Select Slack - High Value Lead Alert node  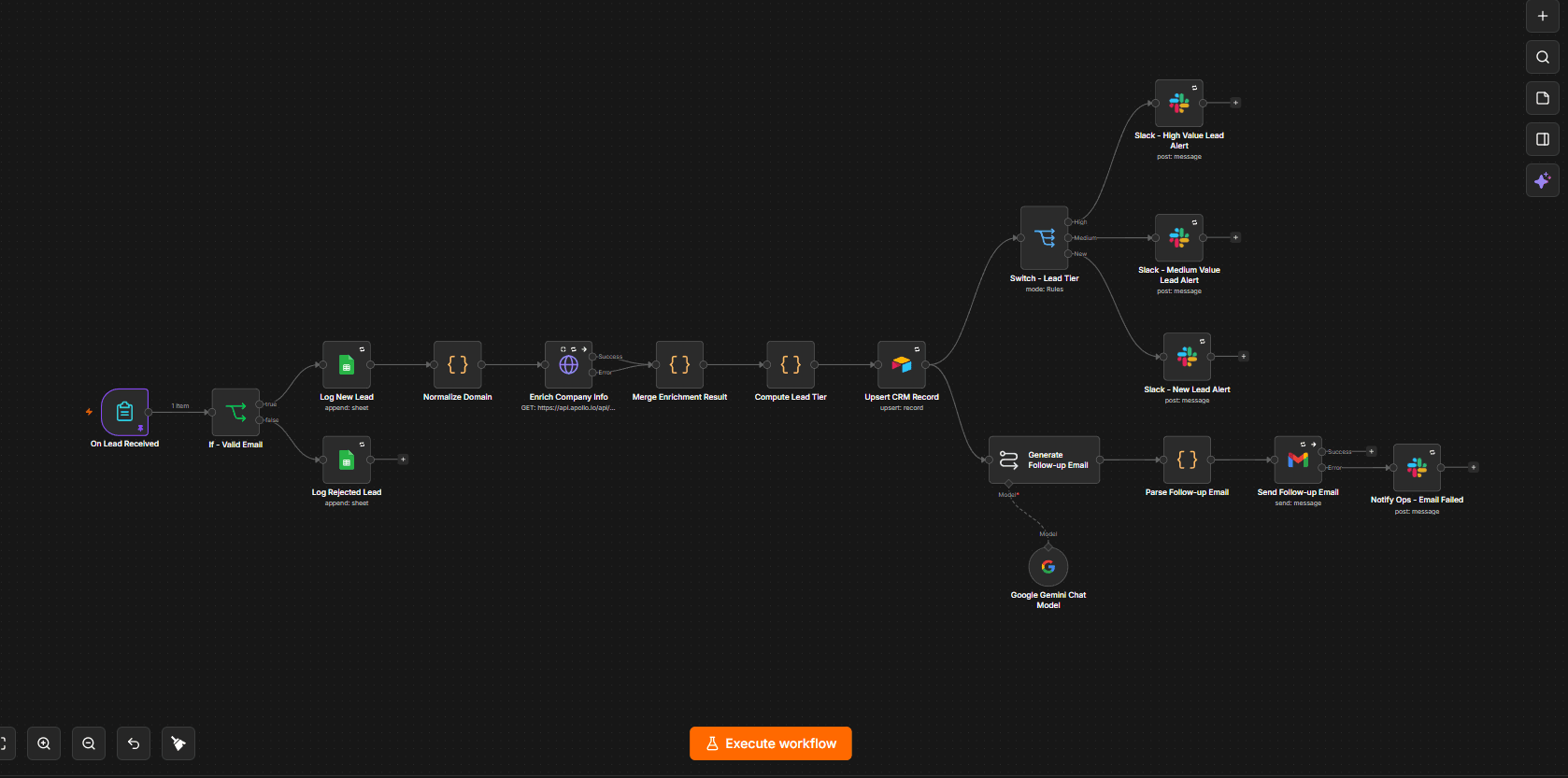(x=1179, y=103)
